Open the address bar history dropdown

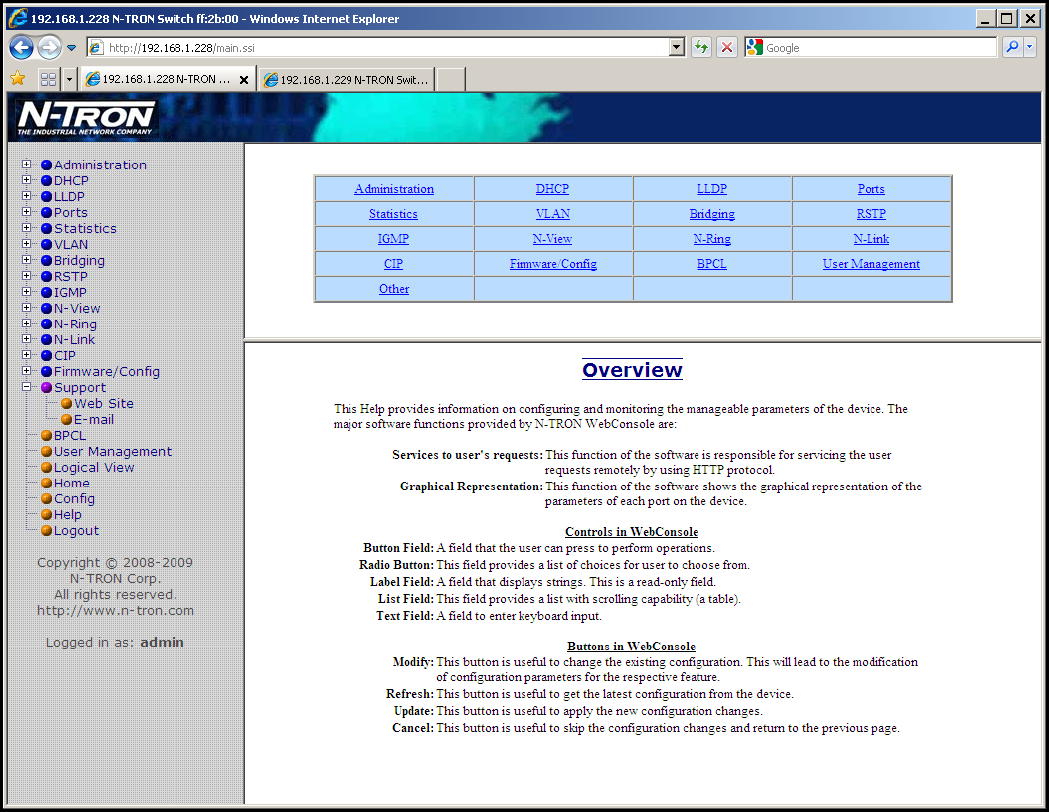[677, 47]
